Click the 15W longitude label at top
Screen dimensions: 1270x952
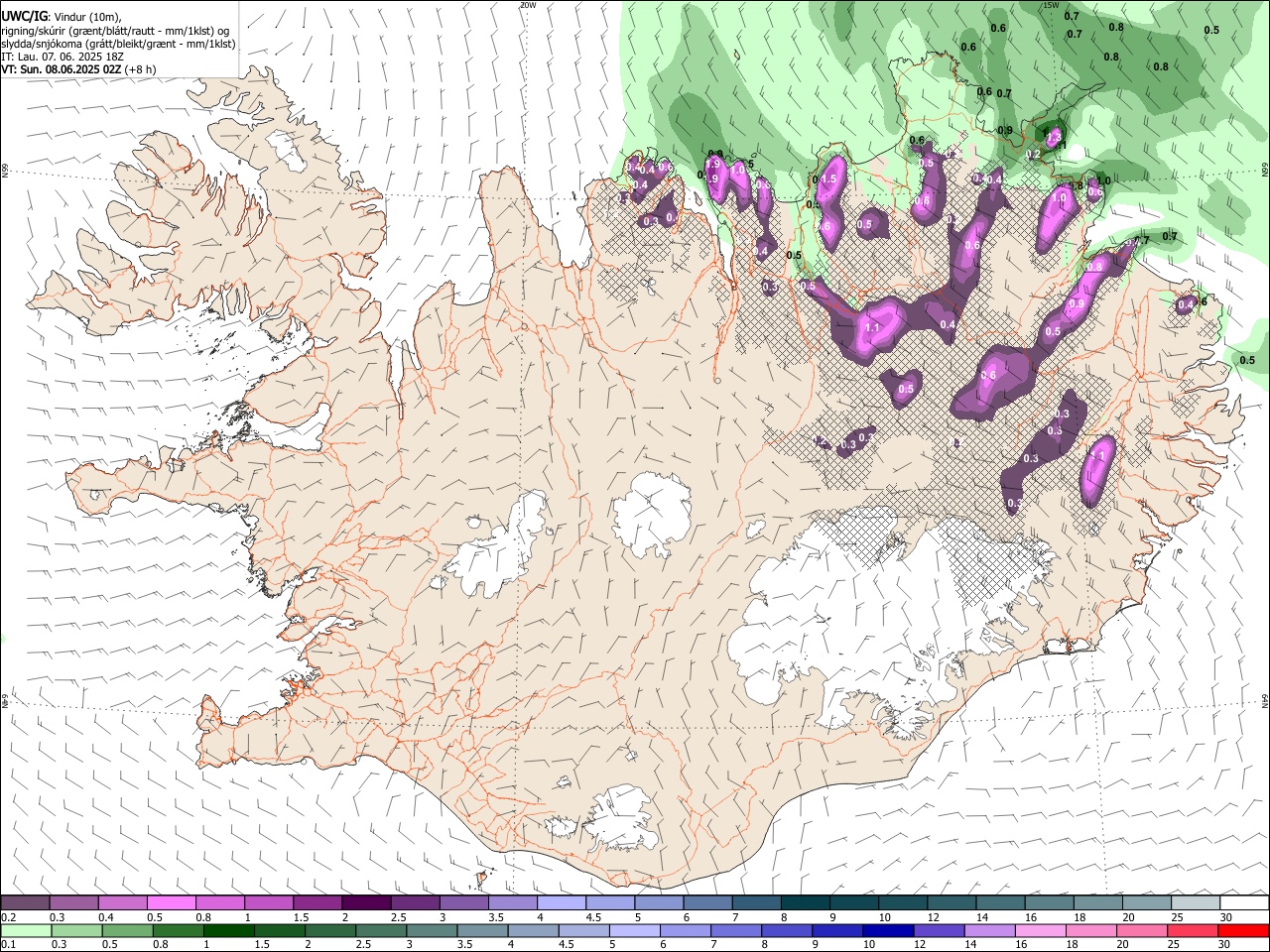[x=1053, y=5]
